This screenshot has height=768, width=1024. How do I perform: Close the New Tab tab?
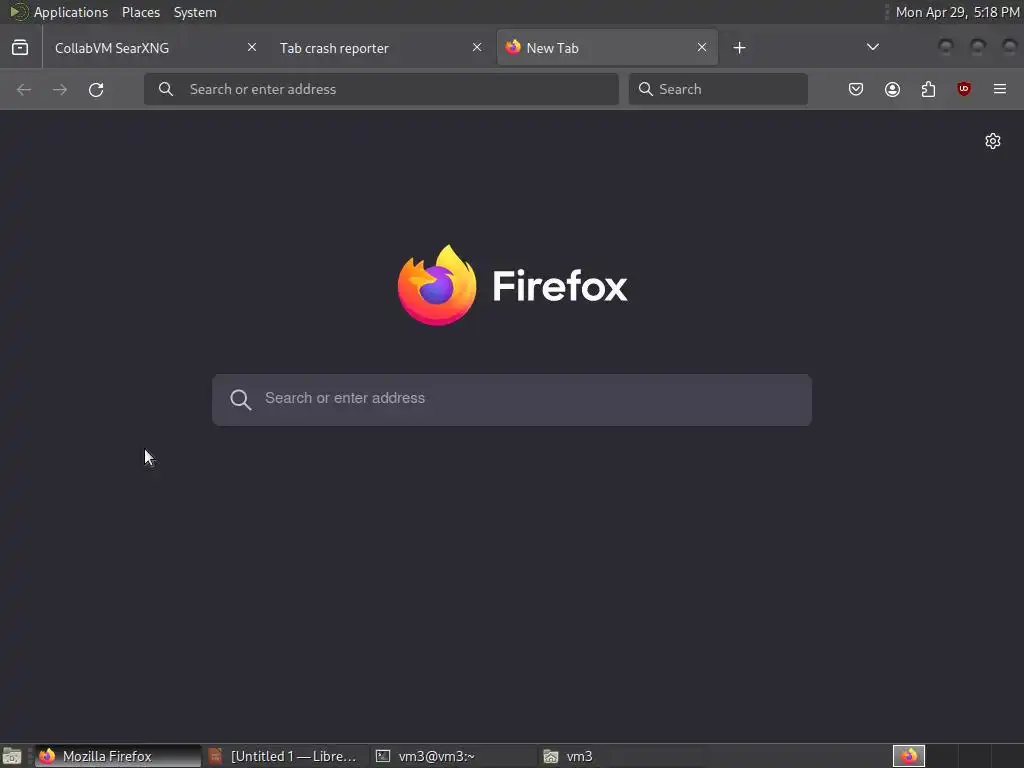(x=702, y=47)
